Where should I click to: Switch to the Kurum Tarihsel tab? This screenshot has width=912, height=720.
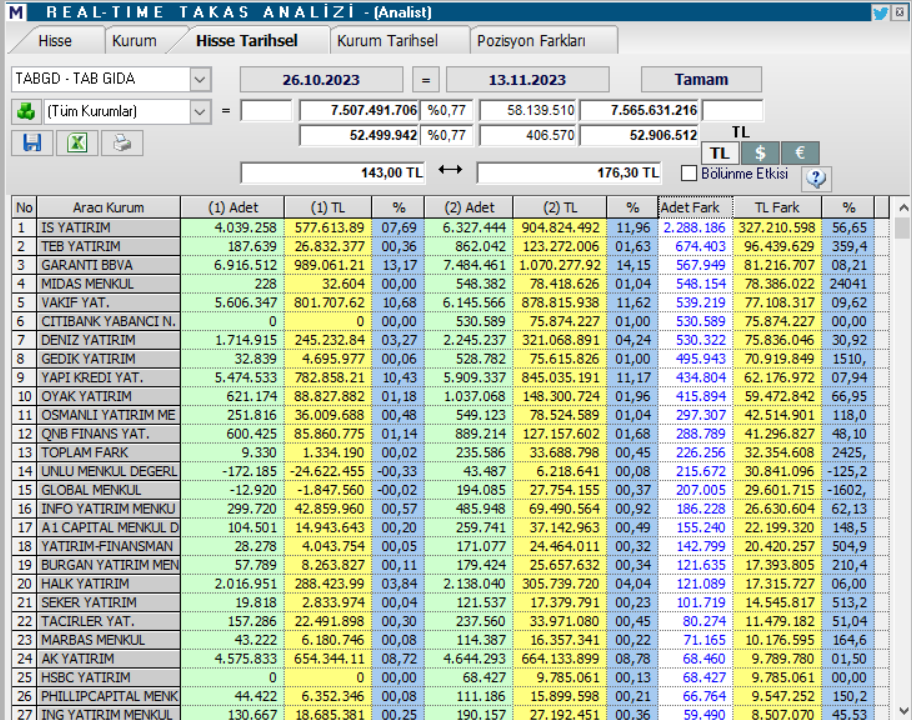click(x=387, y=41)
